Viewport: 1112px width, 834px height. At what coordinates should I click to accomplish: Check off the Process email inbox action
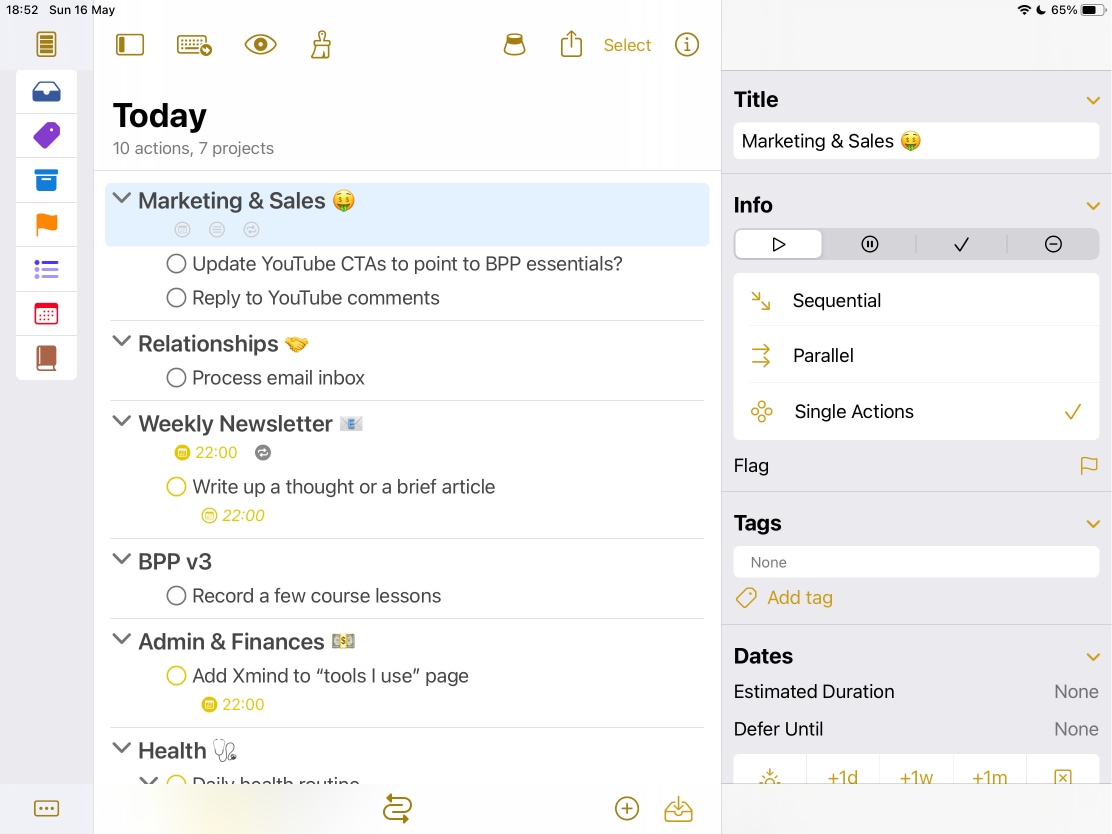pyautogui.click(x=176, y=378)
